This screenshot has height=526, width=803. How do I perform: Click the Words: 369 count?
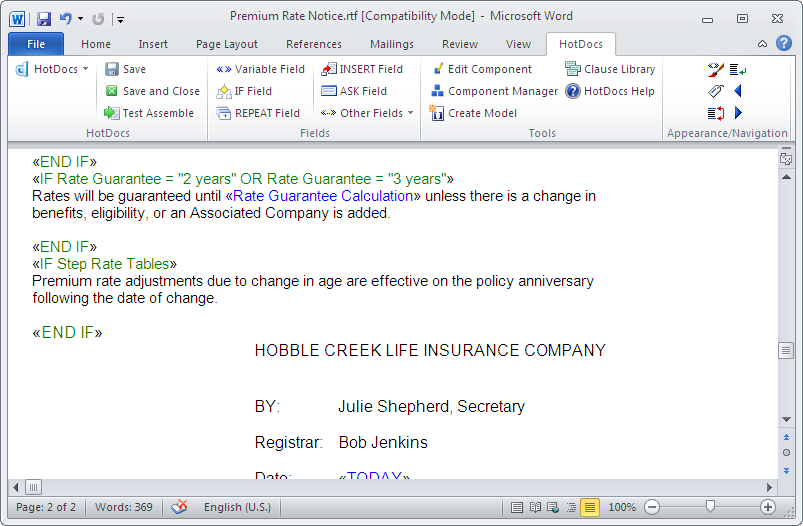coord(123,507)
